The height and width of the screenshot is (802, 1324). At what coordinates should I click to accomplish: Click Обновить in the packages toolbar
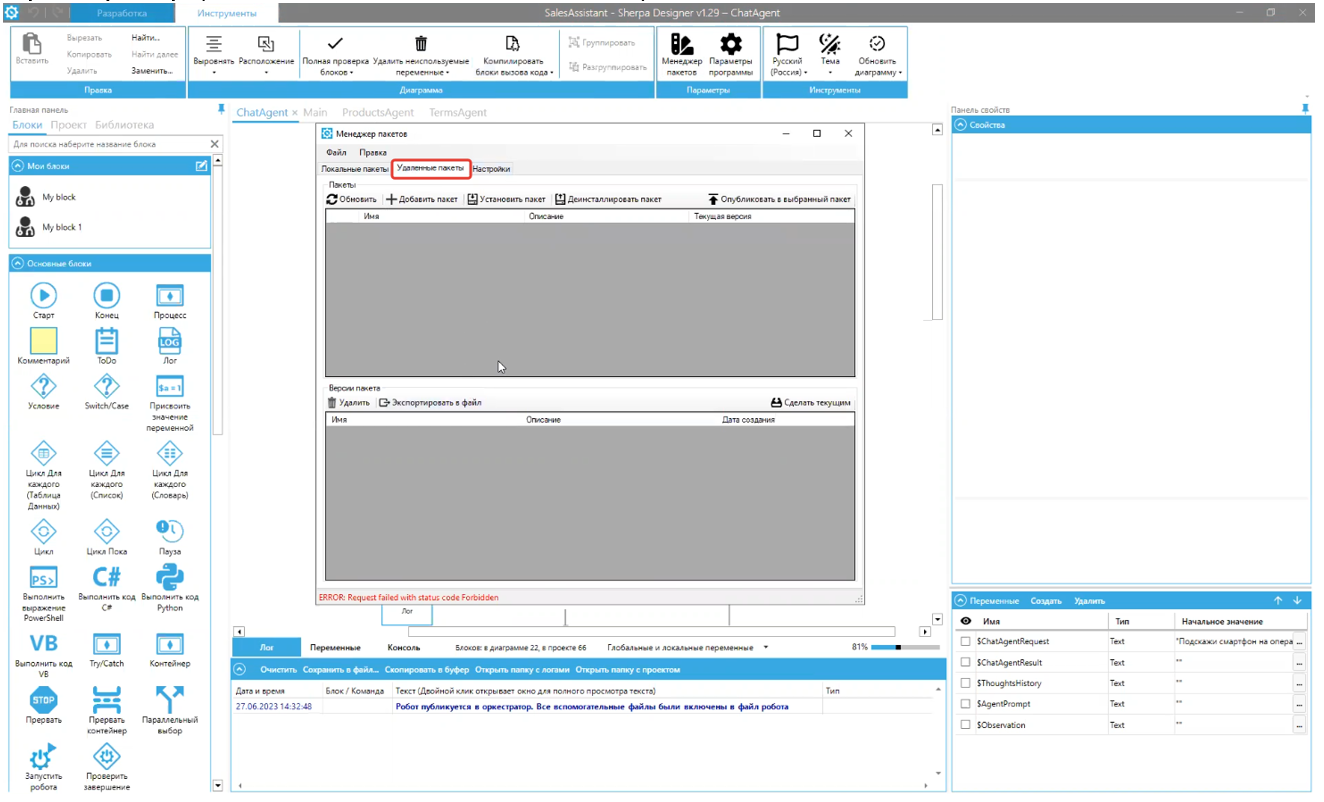pos(352,199)
